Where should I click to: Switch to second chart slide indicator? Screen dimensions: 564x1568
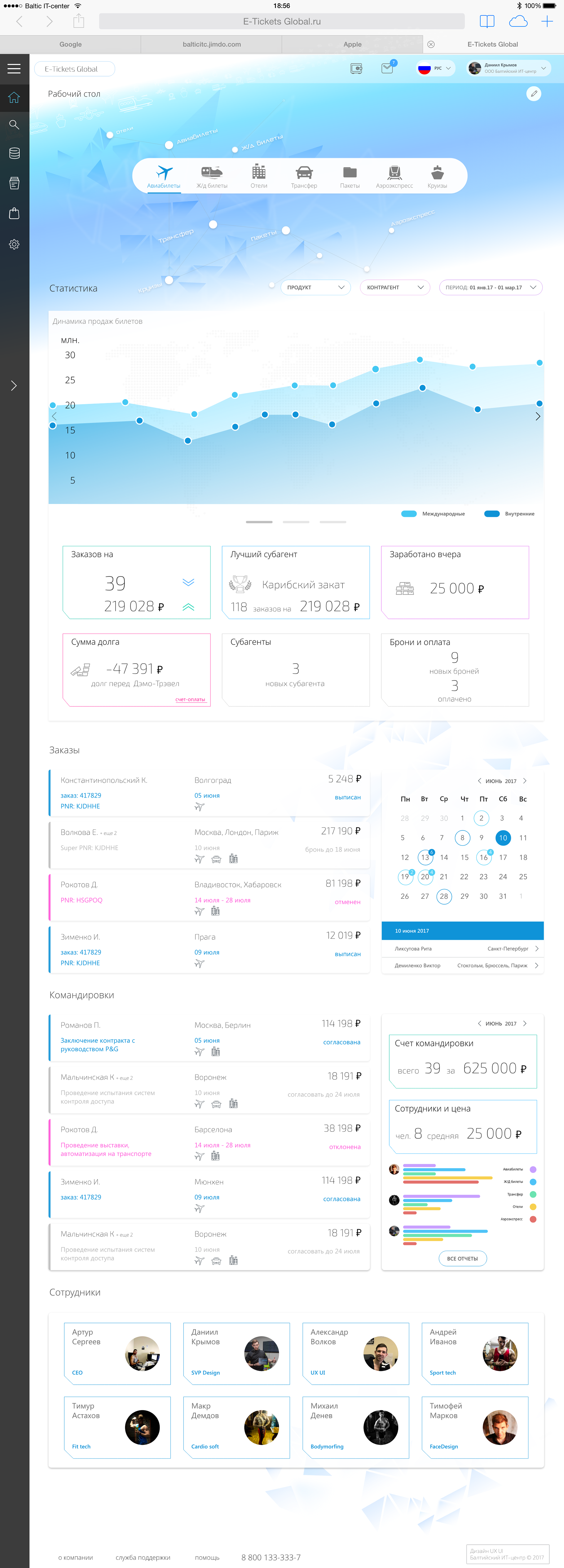tap(296, 522)
